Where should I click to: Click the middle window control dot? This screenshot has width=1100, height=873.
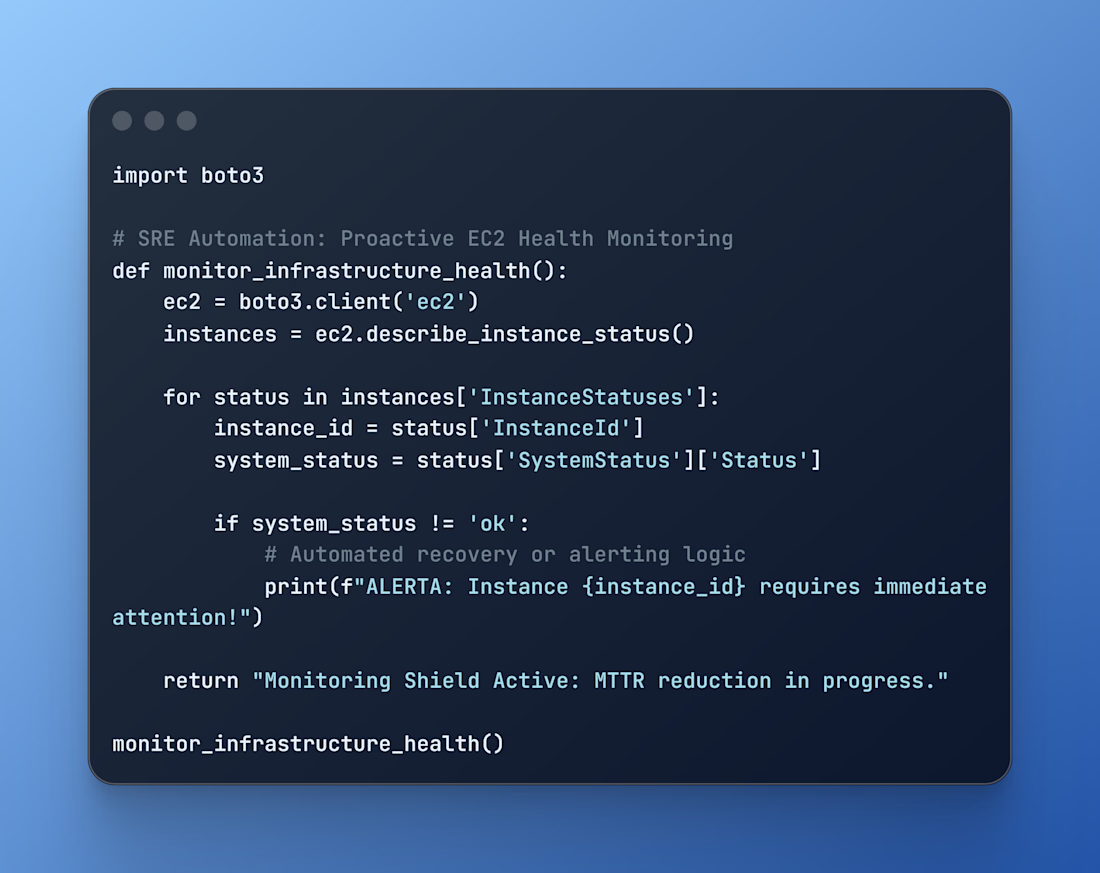click(154, 121)
